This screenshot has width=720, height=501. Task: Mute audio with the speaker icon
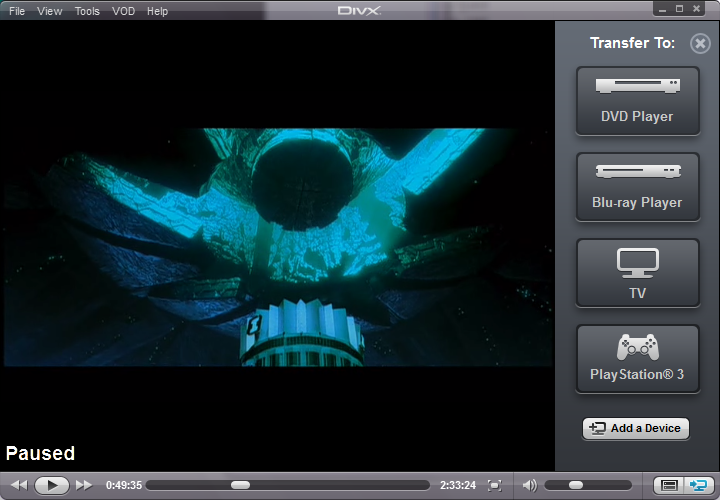point(529,485)
